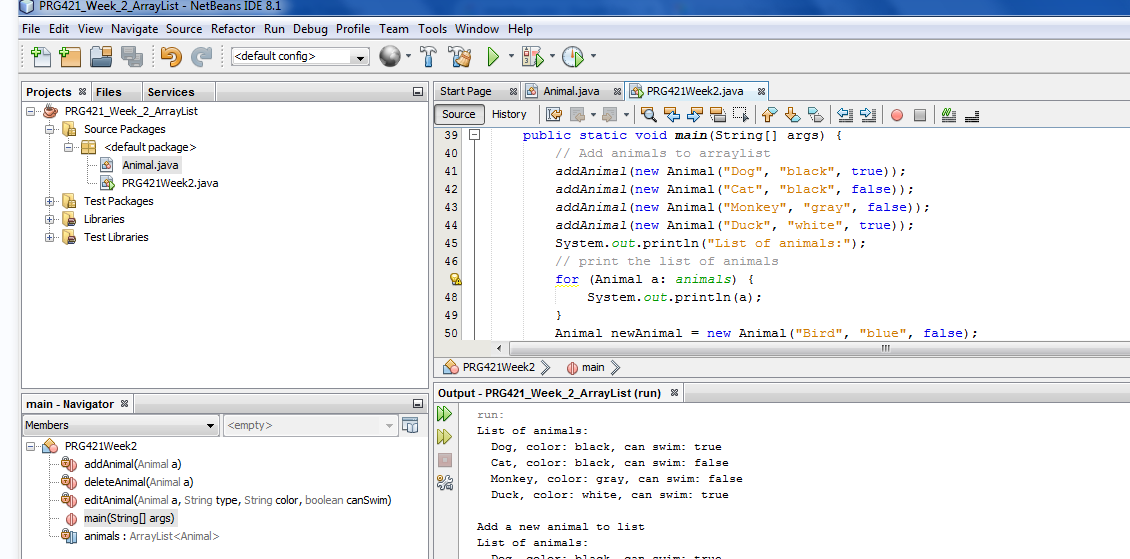Open the Tools menu
Image resolution: width=1130 pixels, height=559 pixels.
click(x=432, y=29)
